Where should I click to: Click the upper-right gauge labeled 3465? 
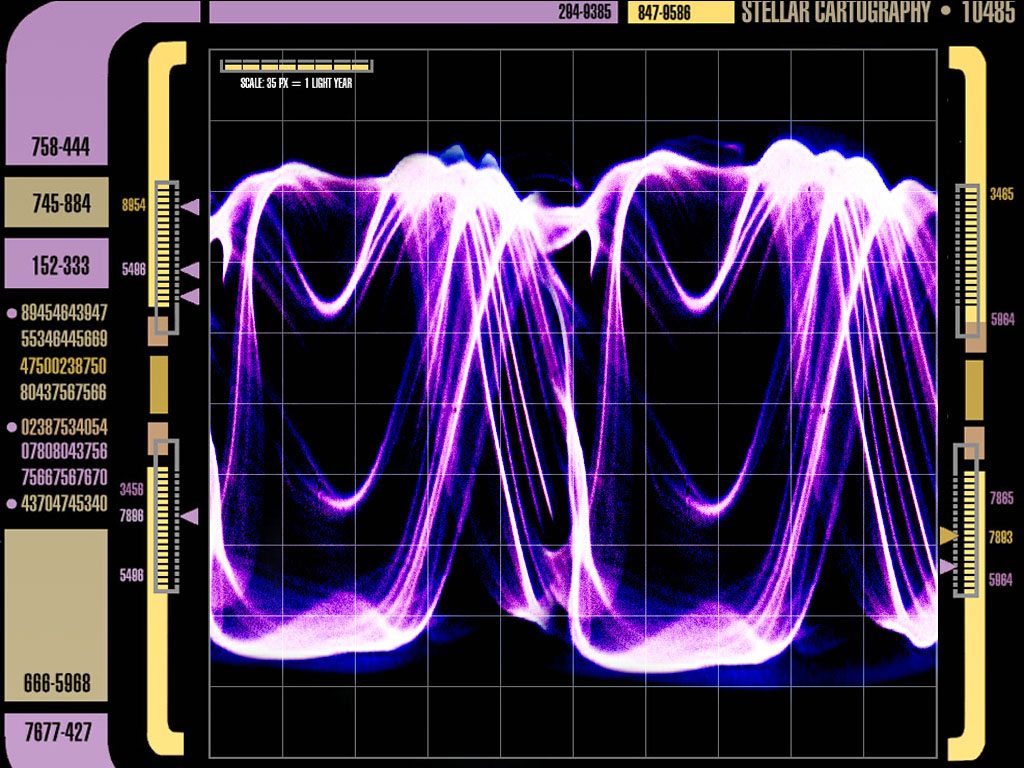[968, 260]
